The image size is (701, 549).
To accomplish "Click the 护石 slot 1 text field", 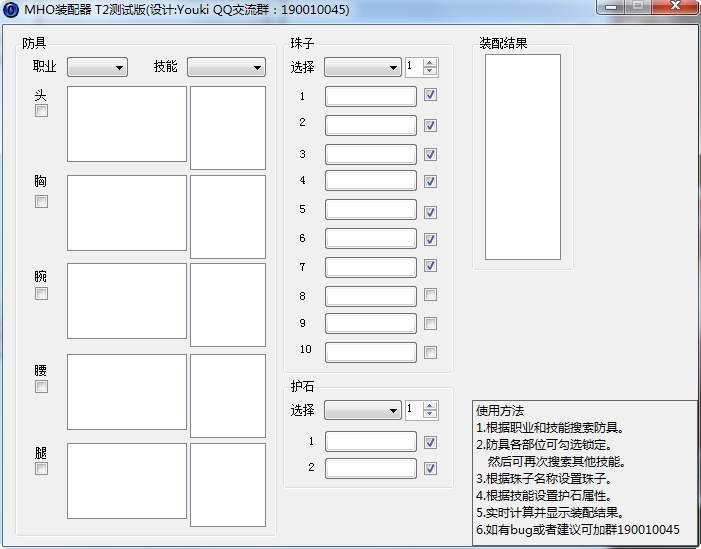I will click(x=370, y=441).
